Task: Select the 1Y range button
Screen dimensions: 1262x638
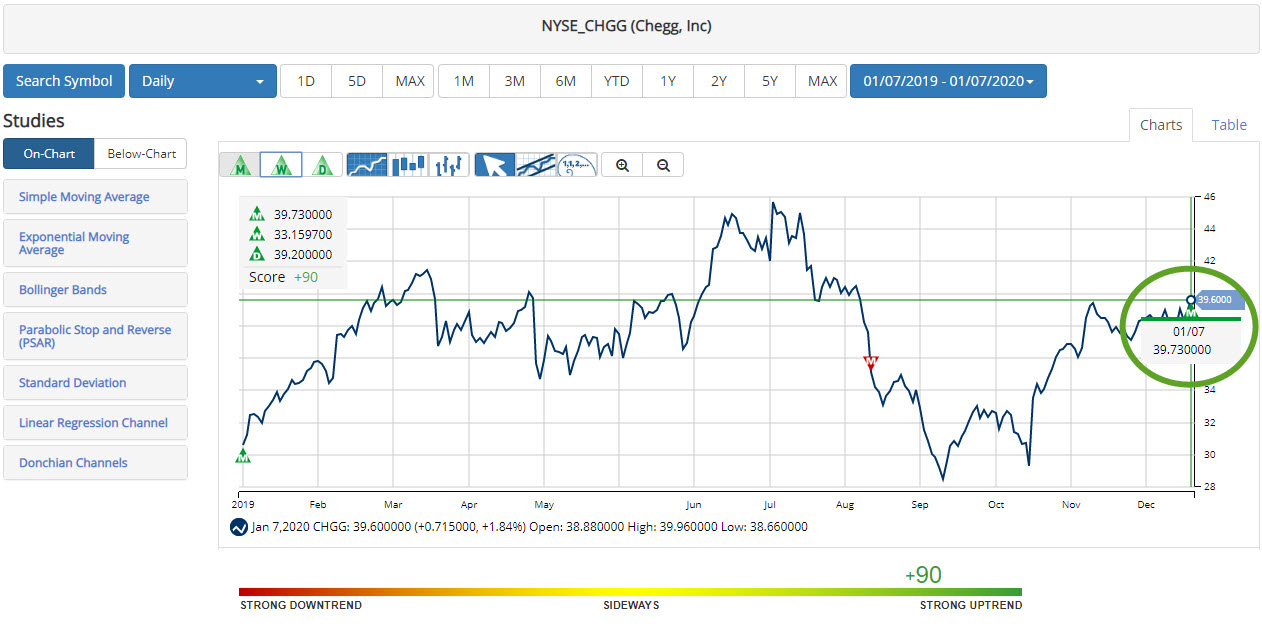Action: (x=668, y=81)
